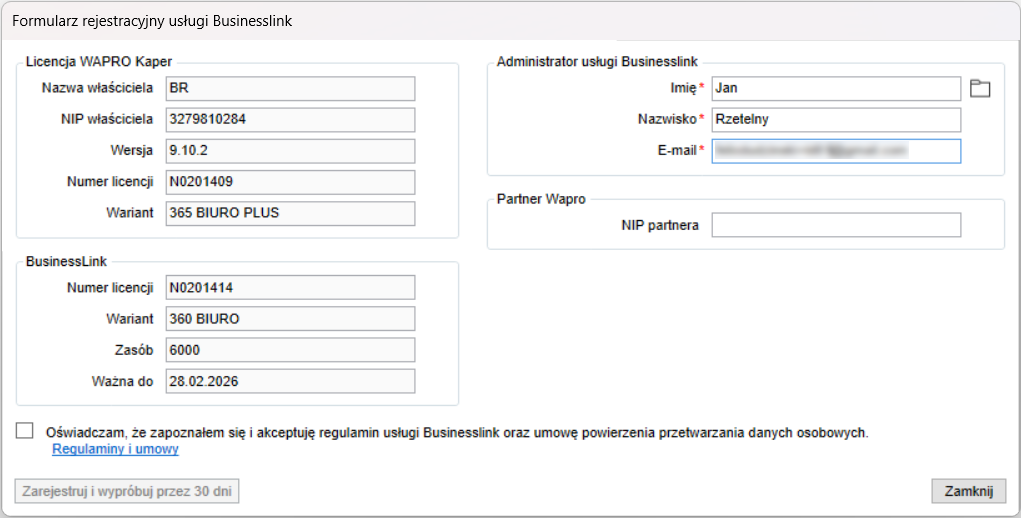1021x518 pixels.
Task: Click the NIP partnera input field
Action: pos(835,225)
